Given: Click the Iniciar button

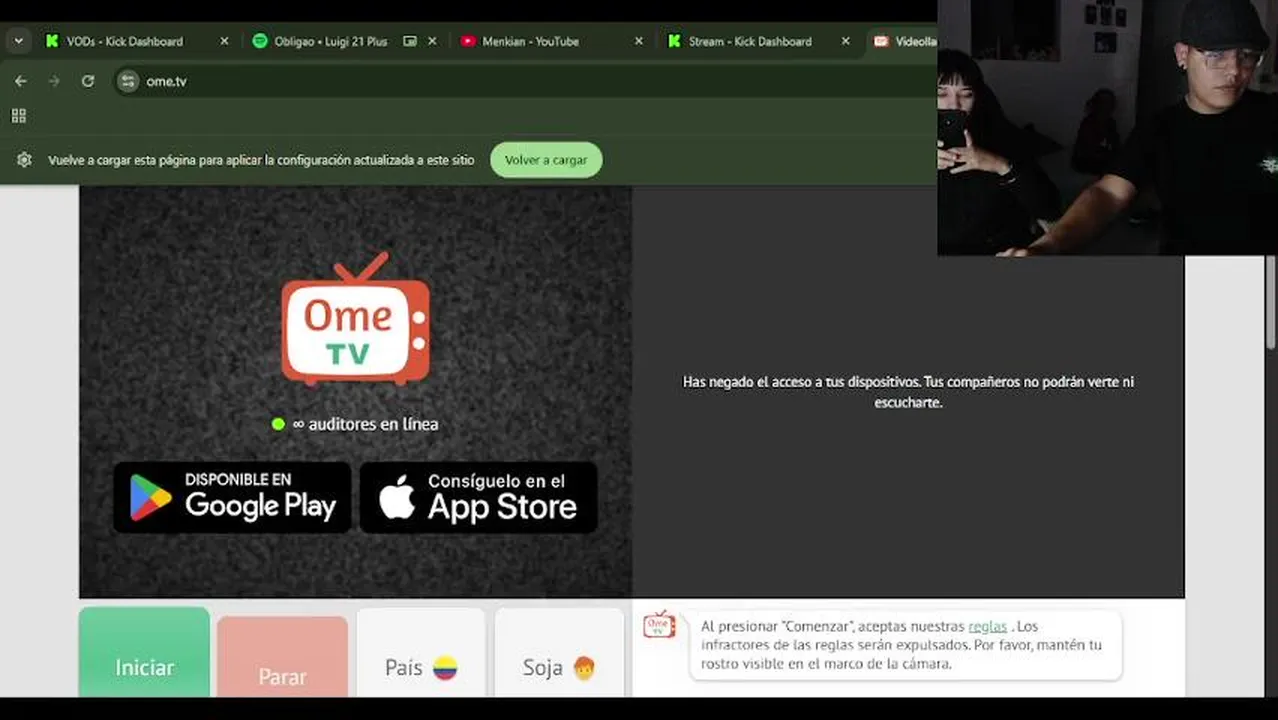Looking at the screenshot, I should click(x=144, y=652).
